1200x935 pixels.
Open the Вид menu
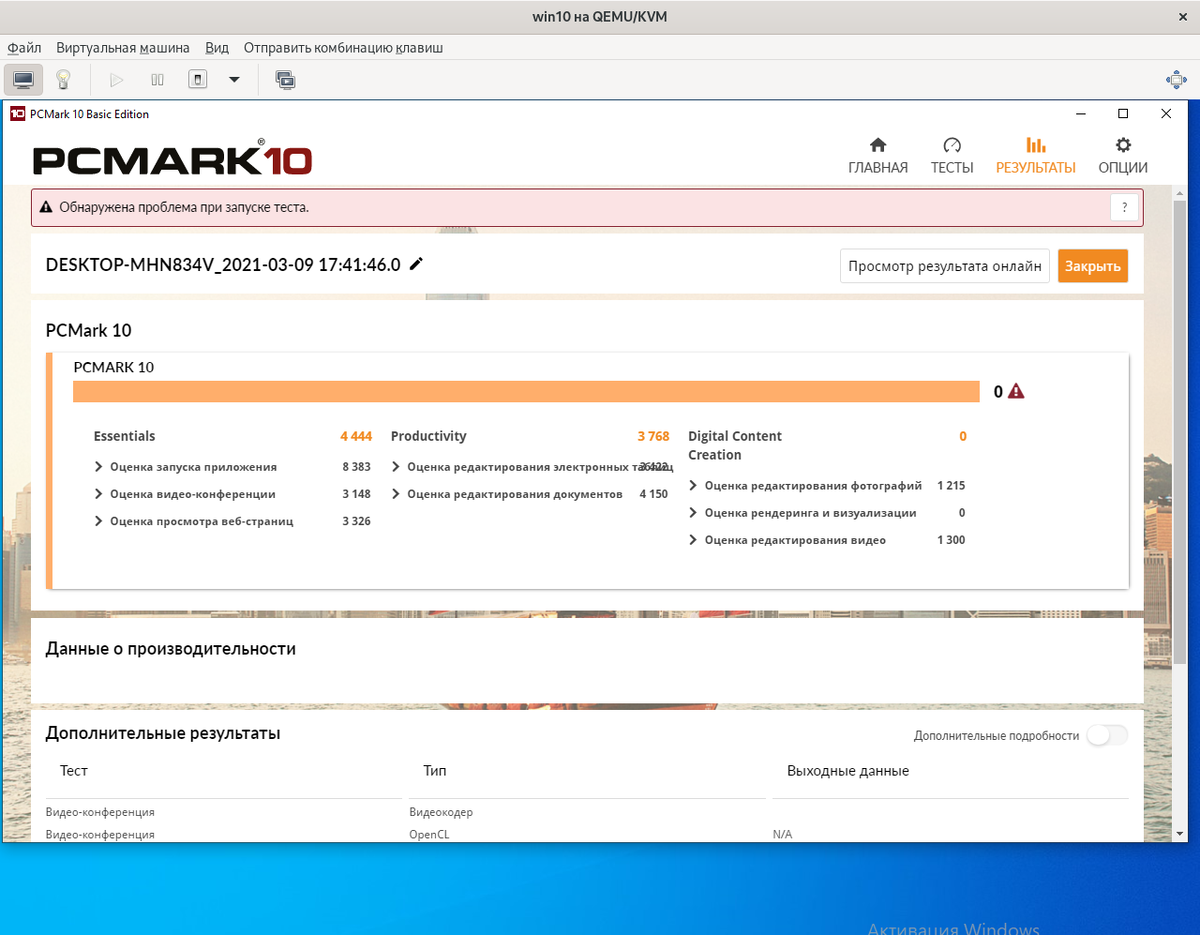(217, 48)
